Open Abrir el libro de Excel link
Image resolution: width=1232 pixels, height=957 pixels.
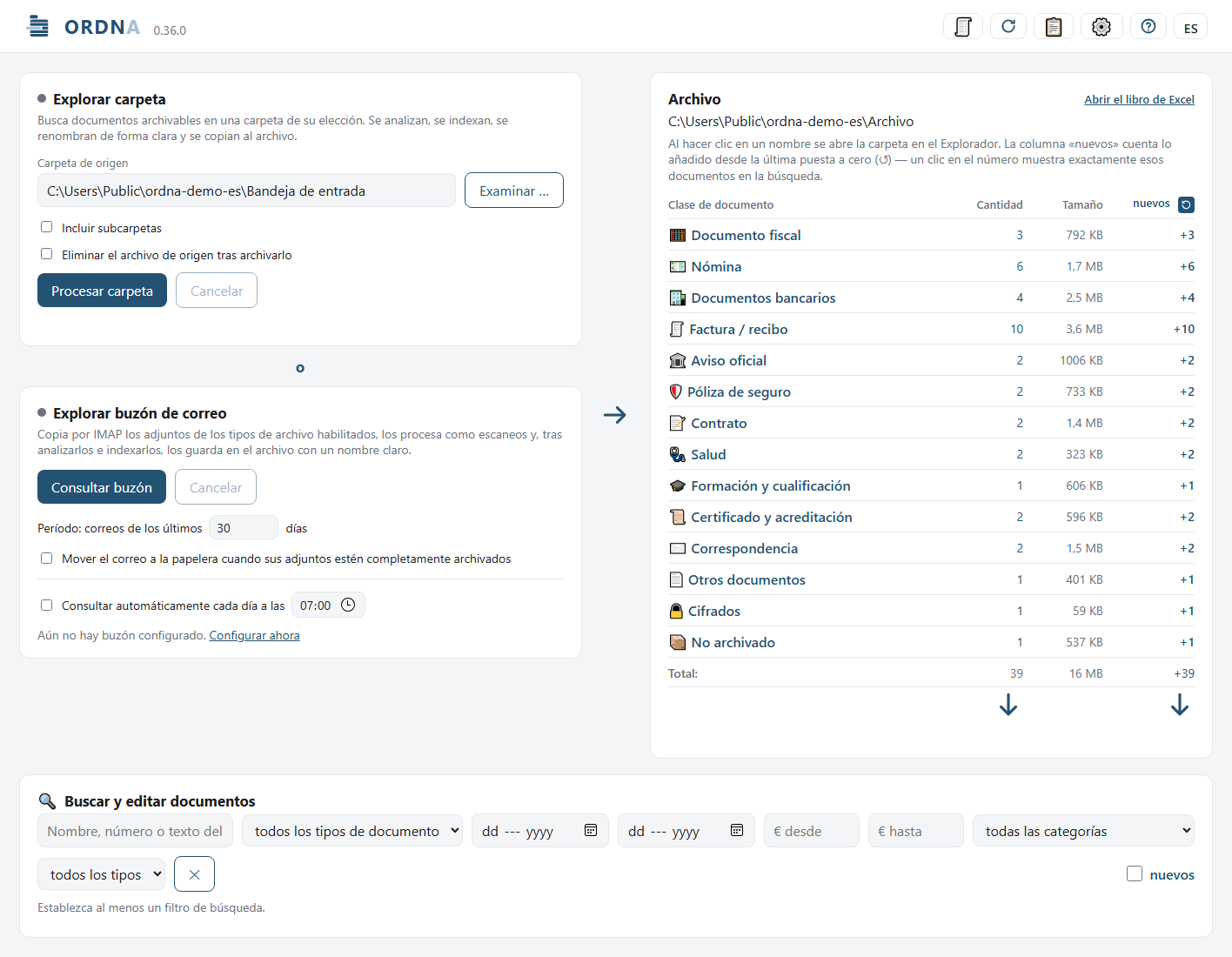coord(1139,99)
